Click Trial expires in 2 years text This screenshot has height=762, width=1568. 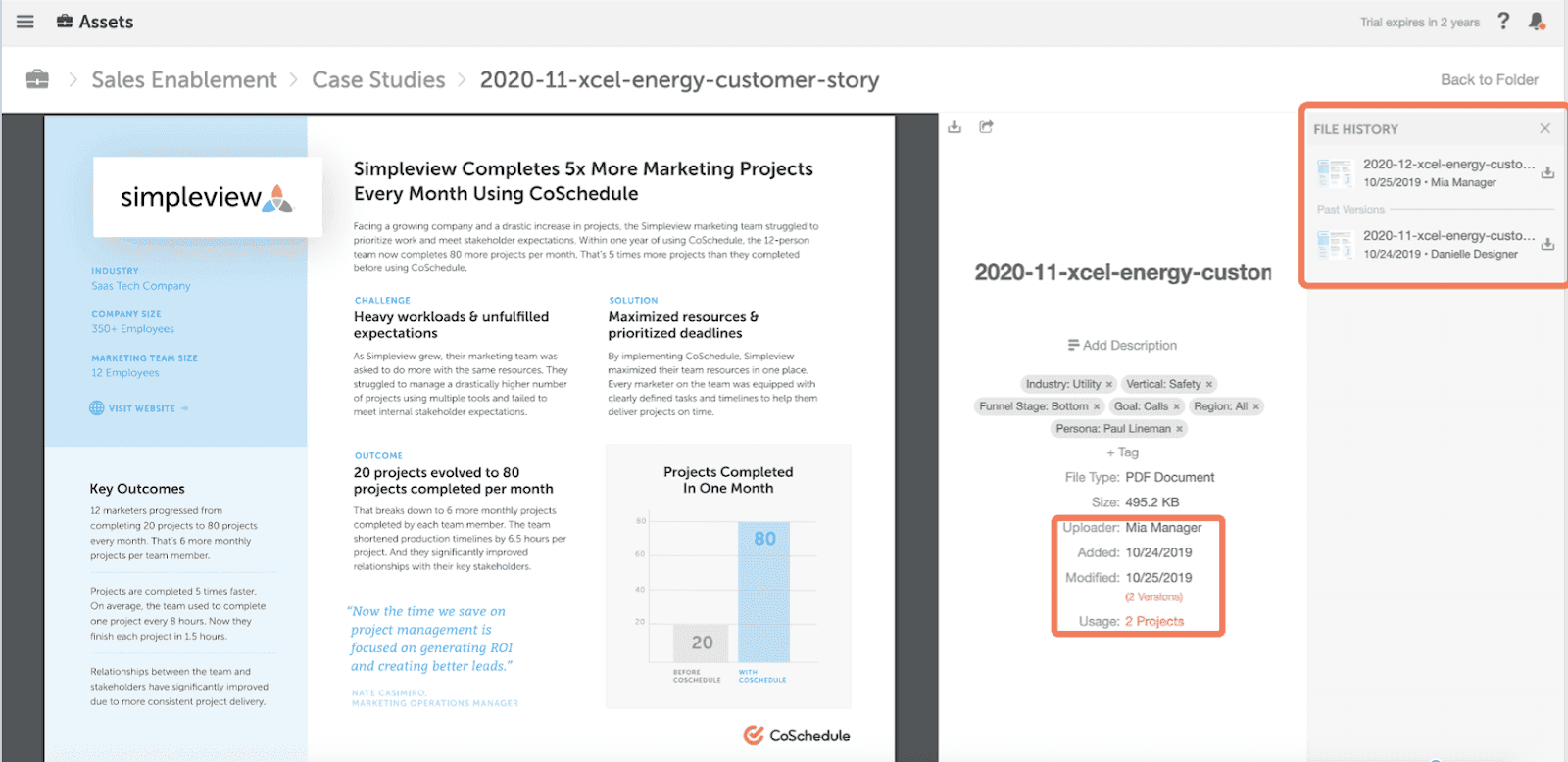[x=1419, y=22]
